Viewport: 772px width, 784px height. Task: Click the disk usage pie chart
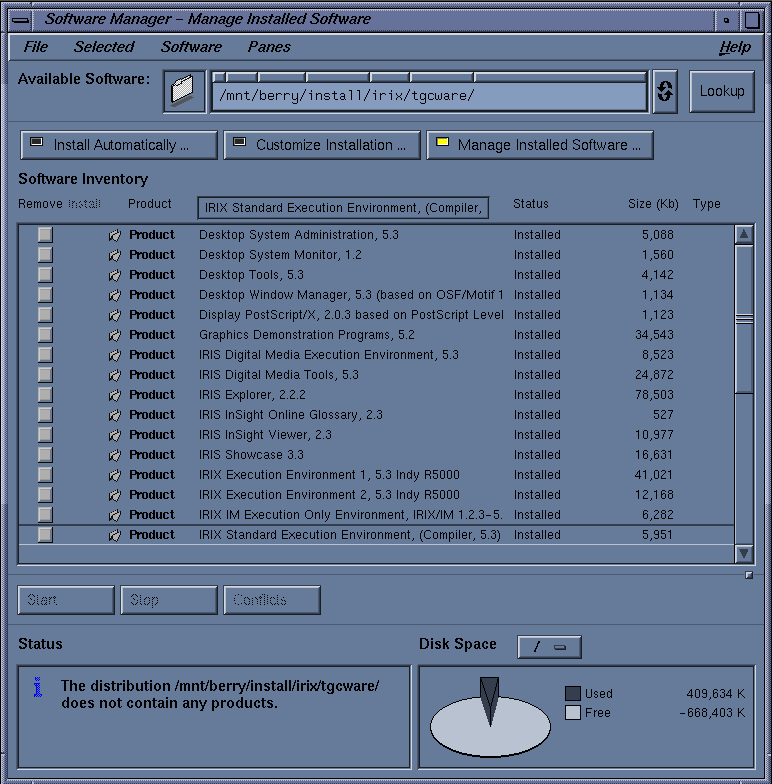490,720
